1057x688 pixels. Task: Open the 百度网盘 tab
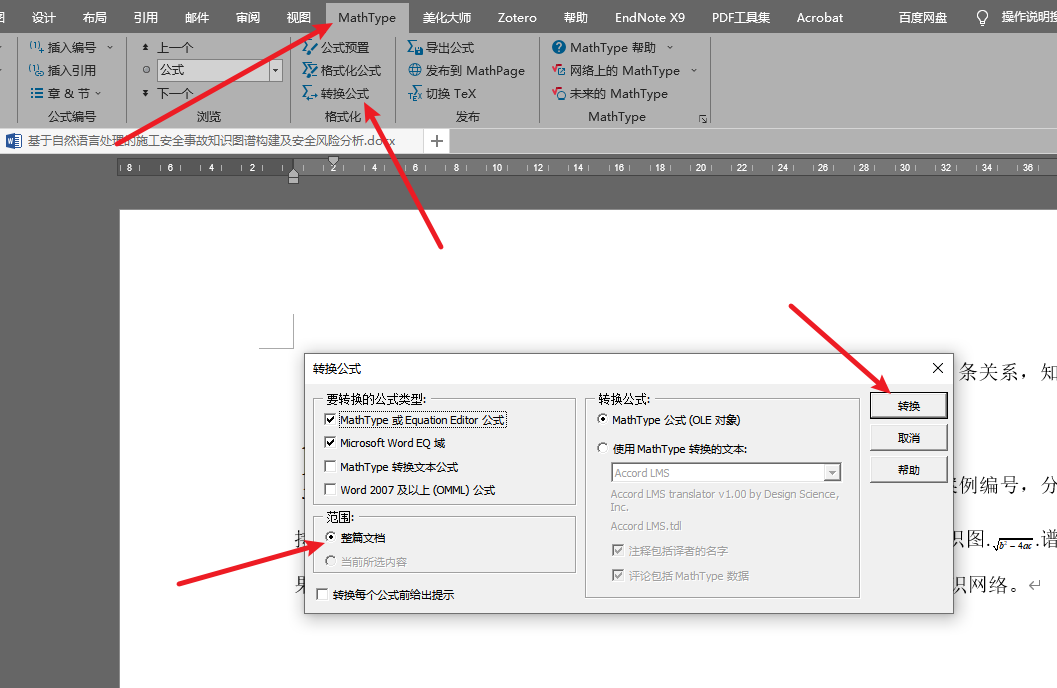tap(923, 18)
